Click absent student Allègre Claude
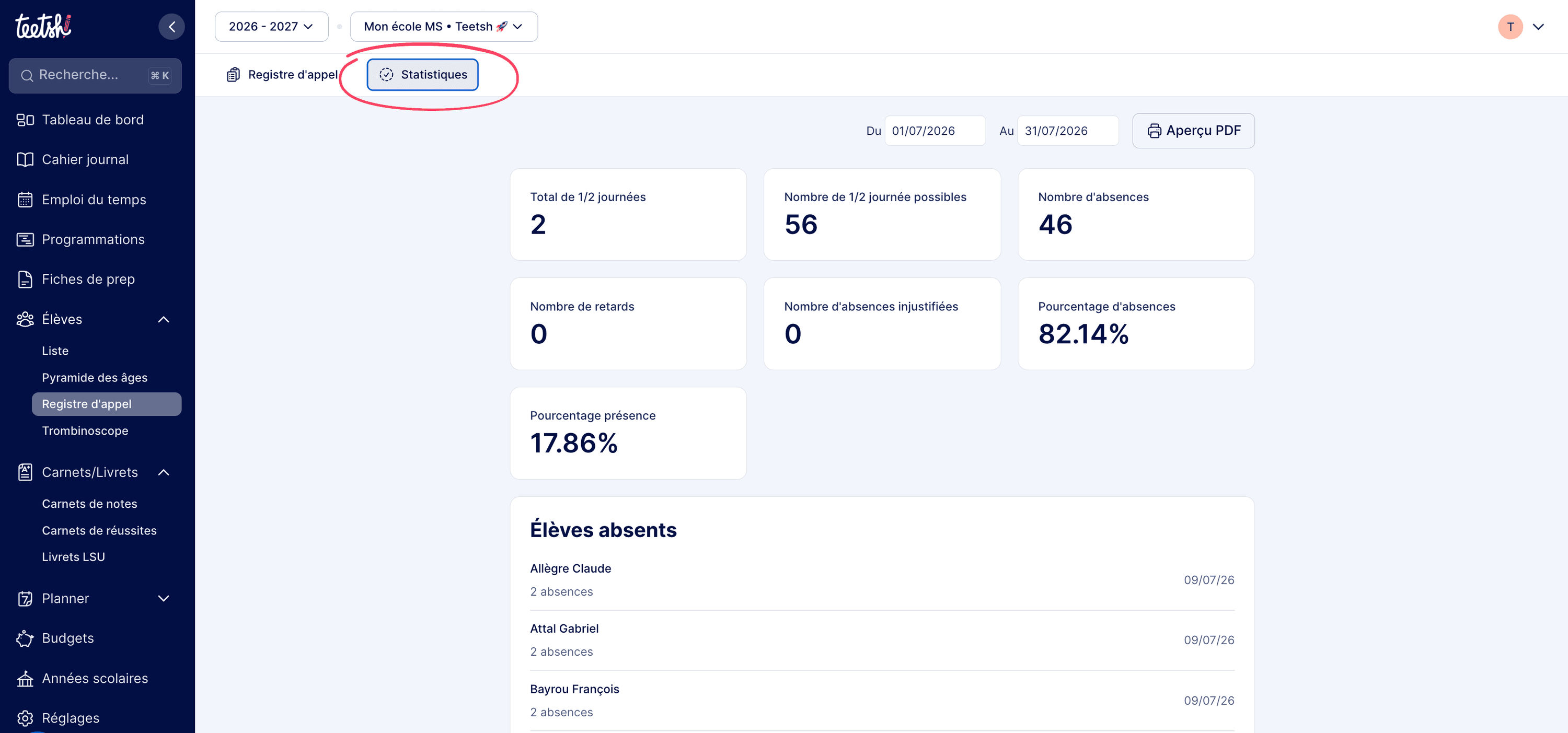 tap(882, 580)
